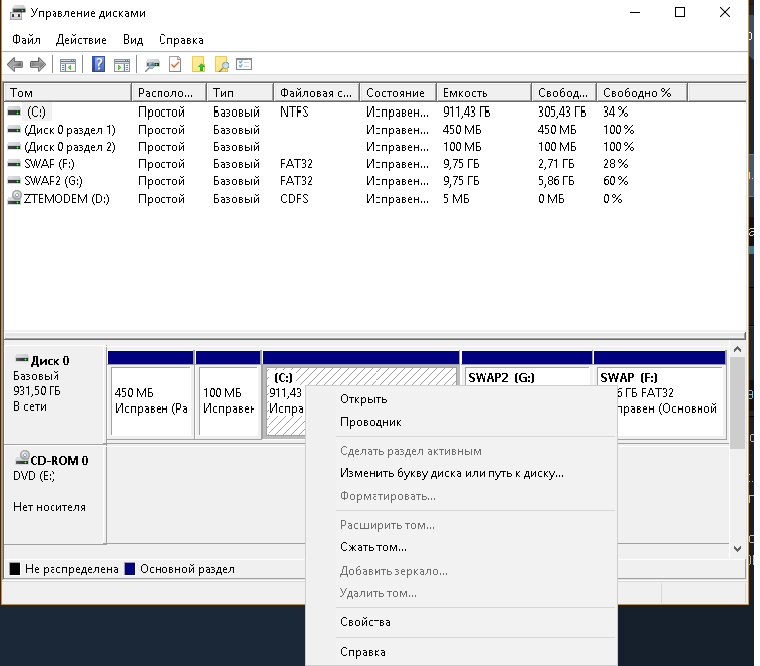Click the CD-ROM 0 disc icon
760x666 pixels.
point(22,458)
